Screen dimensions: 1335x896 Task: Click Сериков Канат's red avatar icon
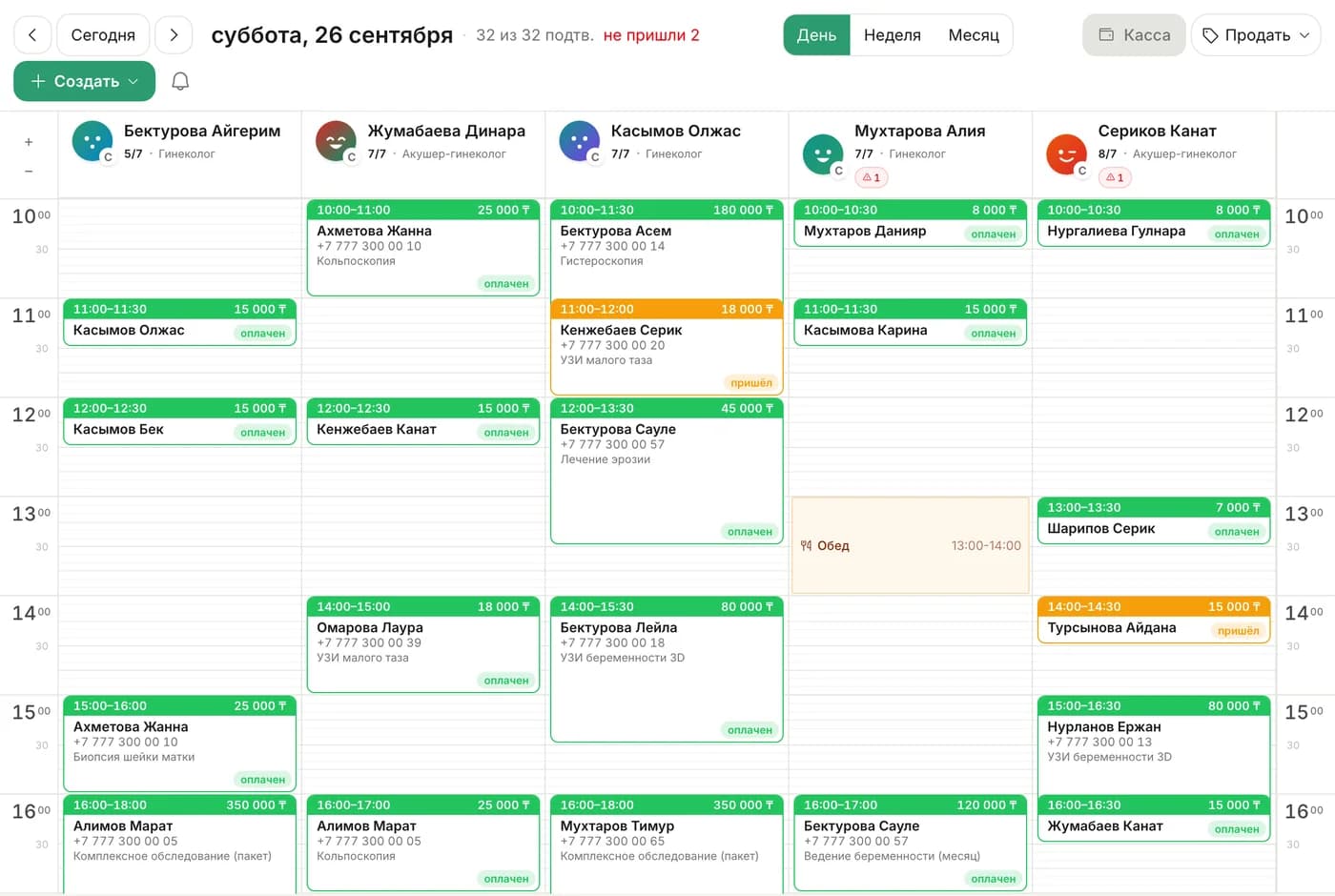click(1066, 154)
